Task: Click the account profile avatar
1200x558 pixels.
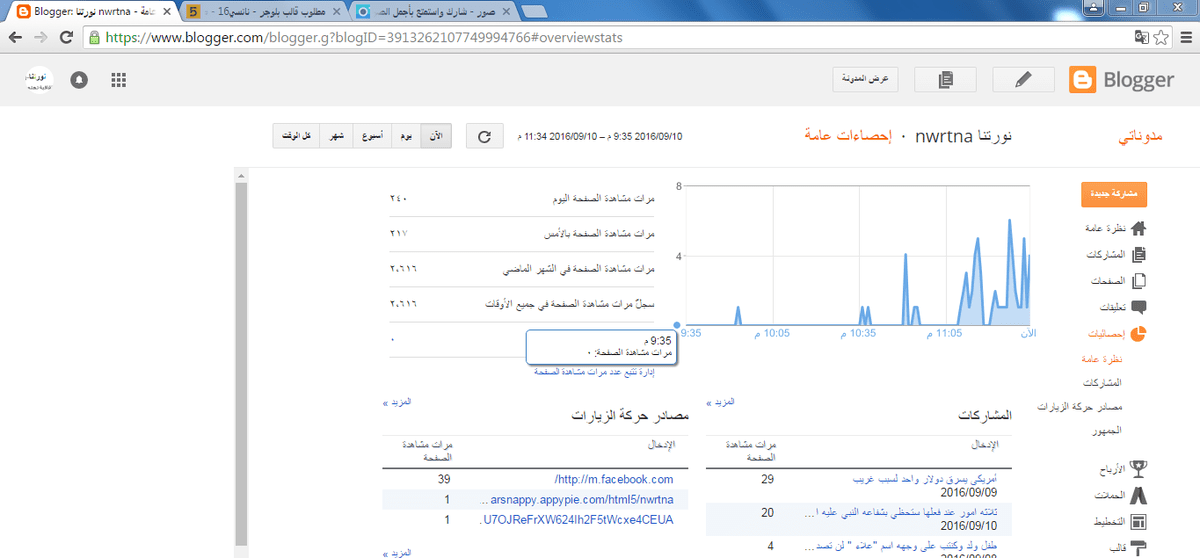Action: click(39, 80)
